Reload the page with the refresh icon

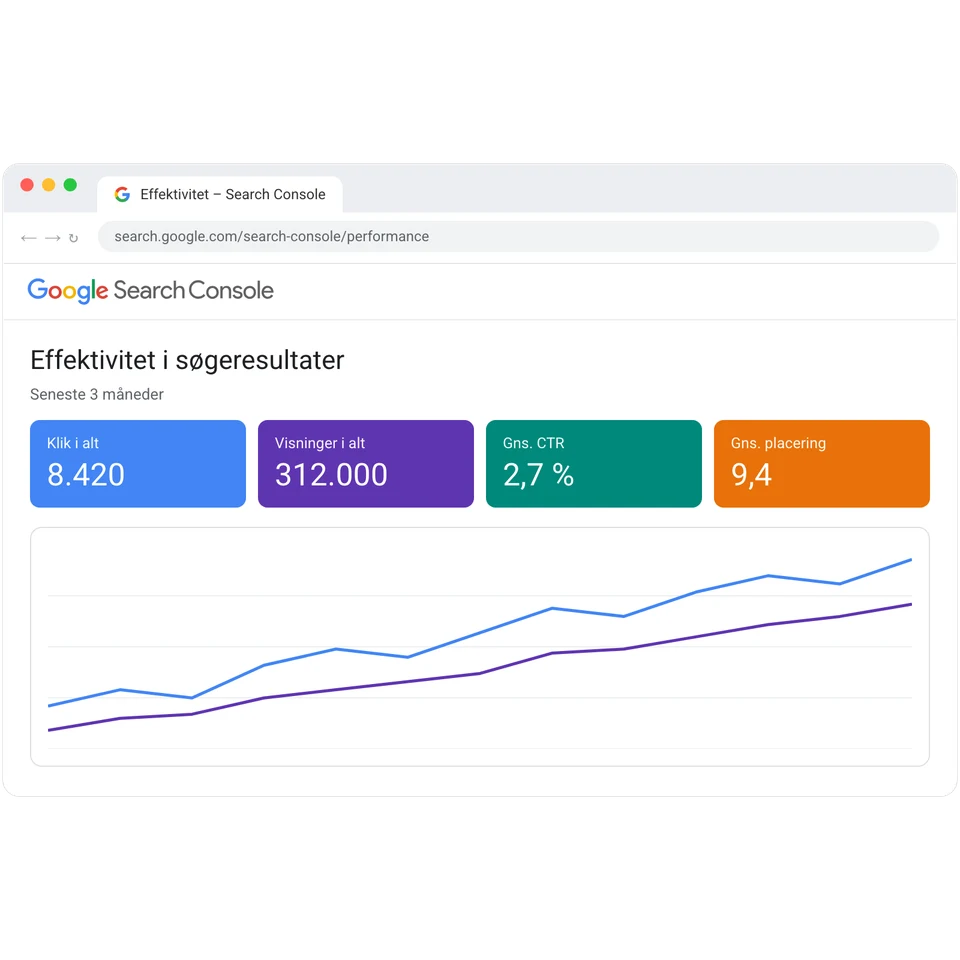(x=73, y=238)
